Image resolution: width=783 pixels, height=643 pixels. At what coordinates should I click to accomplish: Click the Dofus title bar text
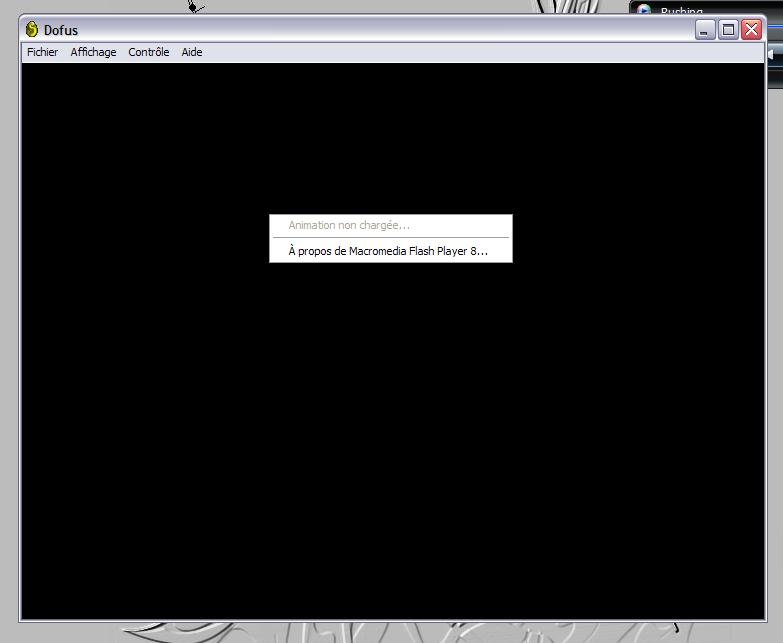(x=61, y=30)
